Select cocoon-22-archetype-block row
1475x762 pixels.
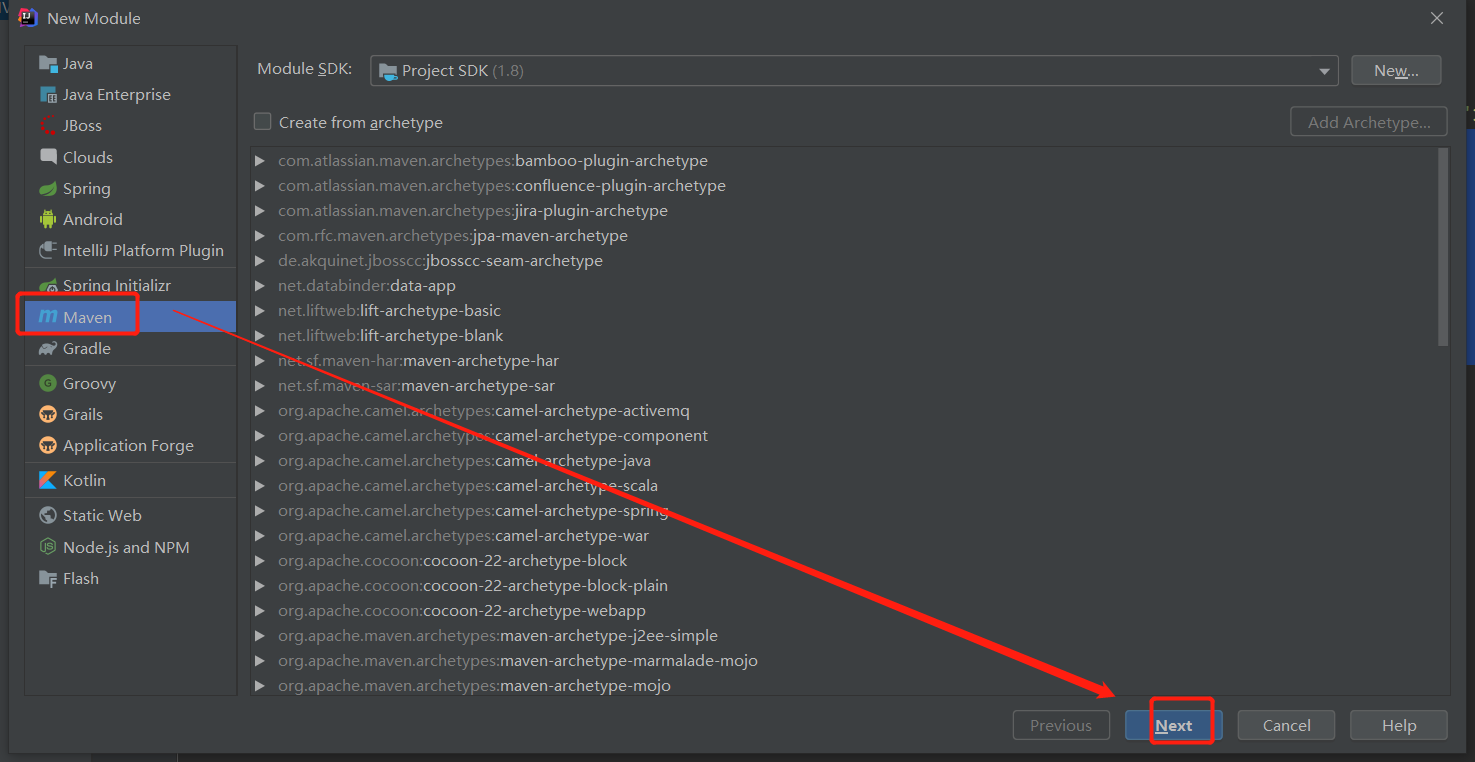pos(844,561)
